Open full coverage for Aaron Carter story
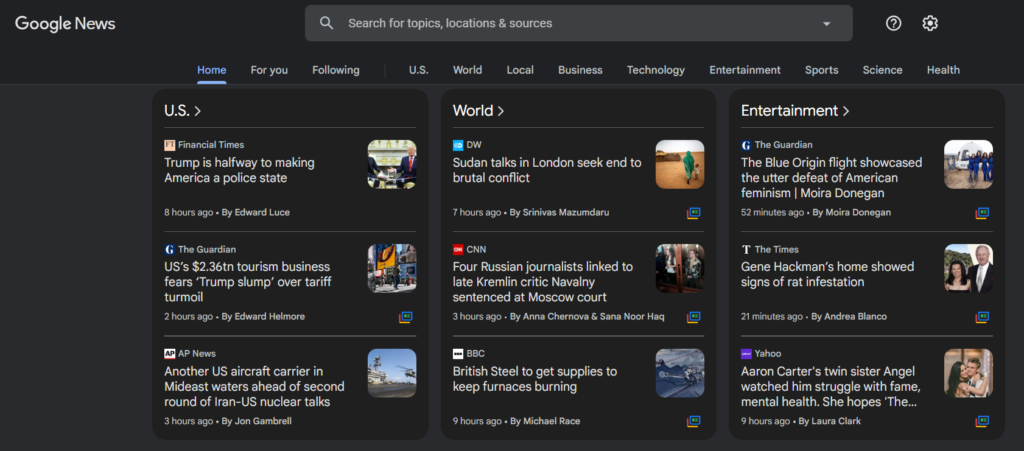The image size is (1024, 451). 982,422
